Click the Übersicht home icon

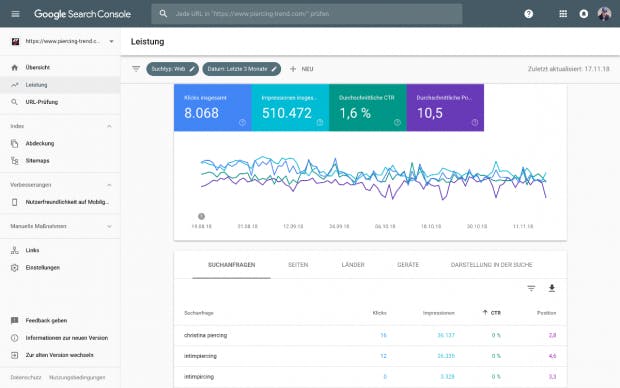pyautogui.click(x=15, y=68)
